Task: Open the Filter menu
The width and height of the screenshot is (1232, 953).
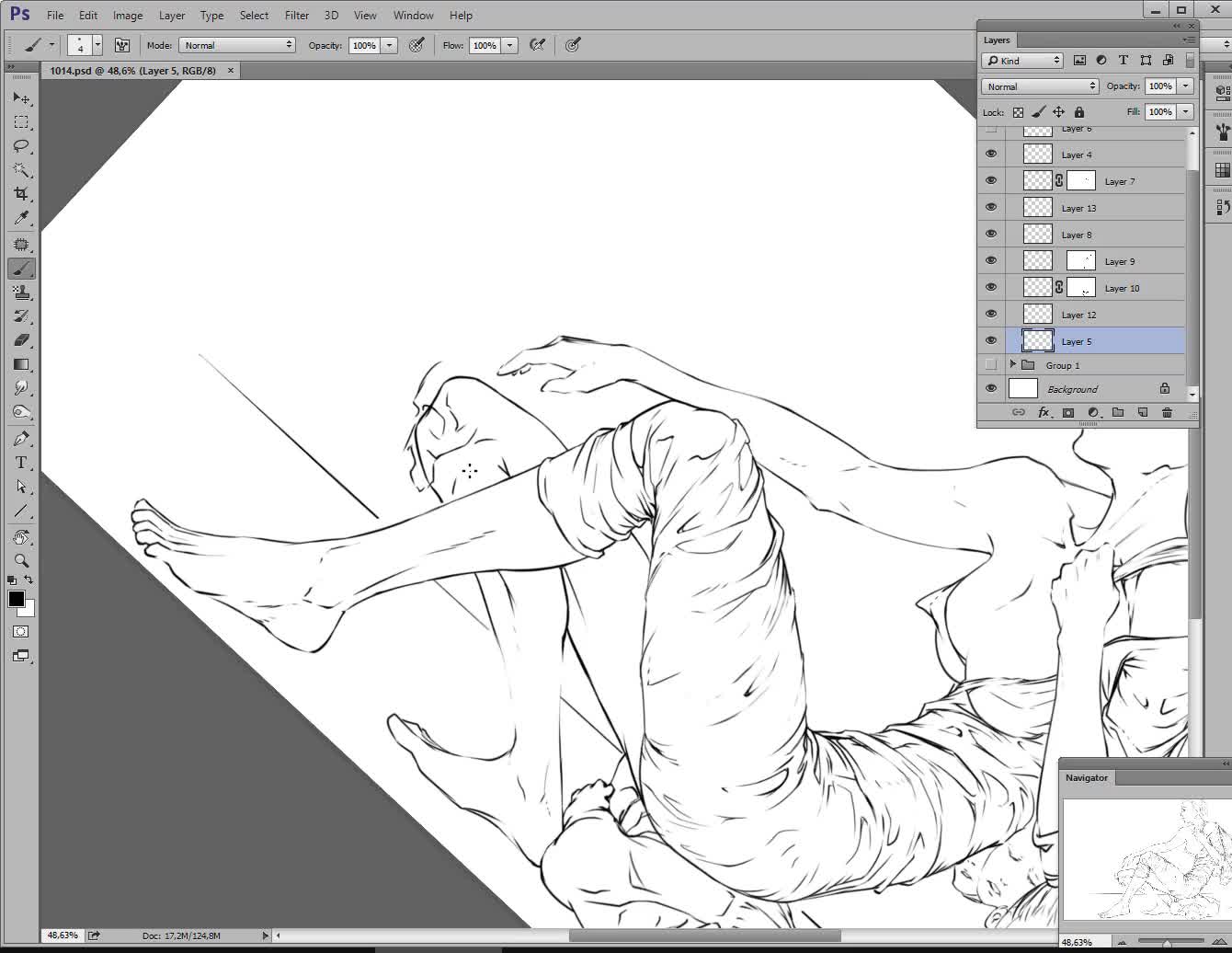Action: tap(297, 15)
